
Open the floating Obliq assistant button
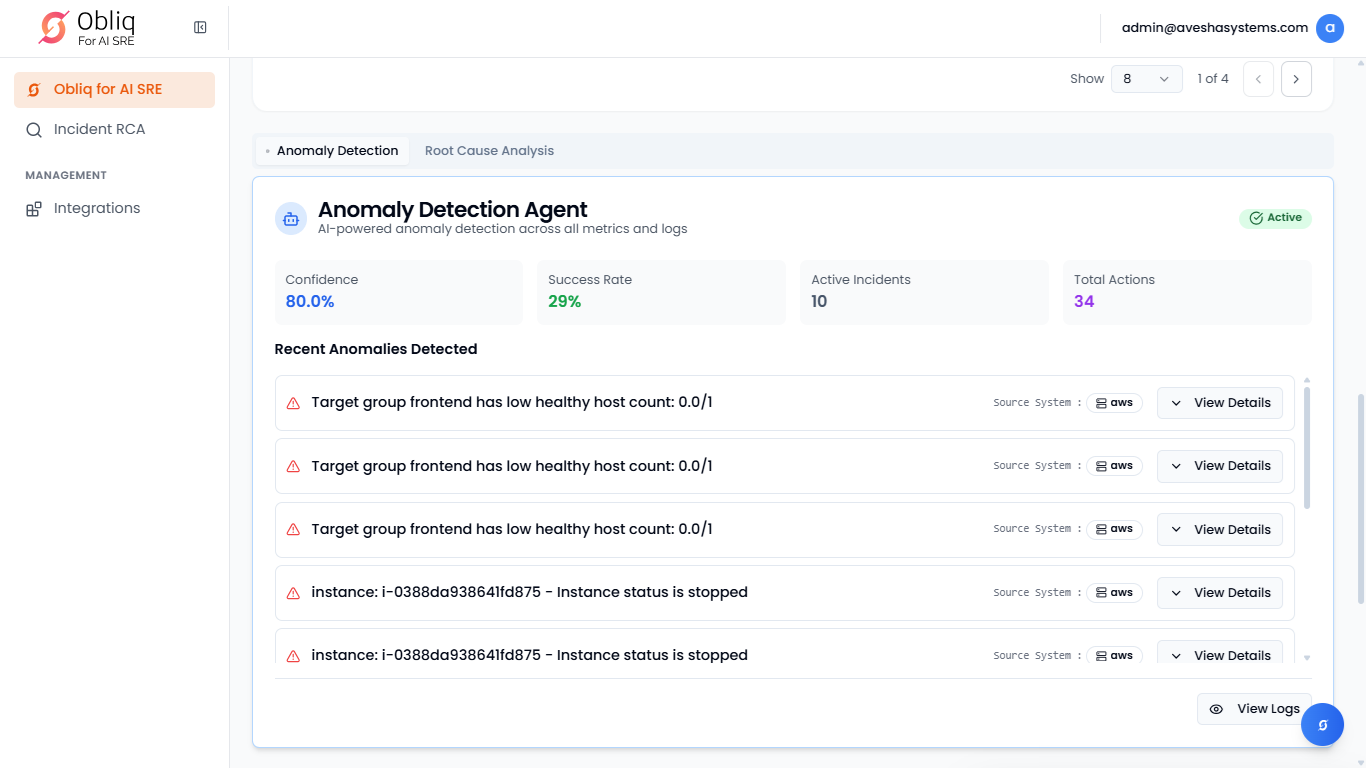coord(1322,724)
